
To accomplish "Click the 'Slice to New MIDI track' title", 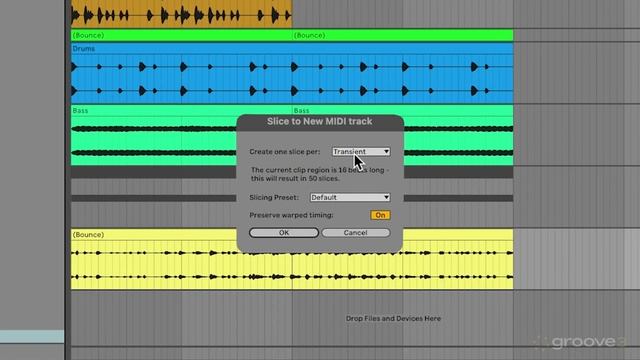I will click(x=320, y=121).
